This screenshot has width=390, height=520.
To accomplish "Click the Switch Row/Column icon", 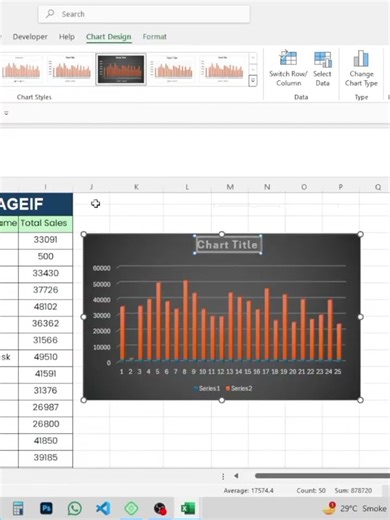I will pos(288,58).
